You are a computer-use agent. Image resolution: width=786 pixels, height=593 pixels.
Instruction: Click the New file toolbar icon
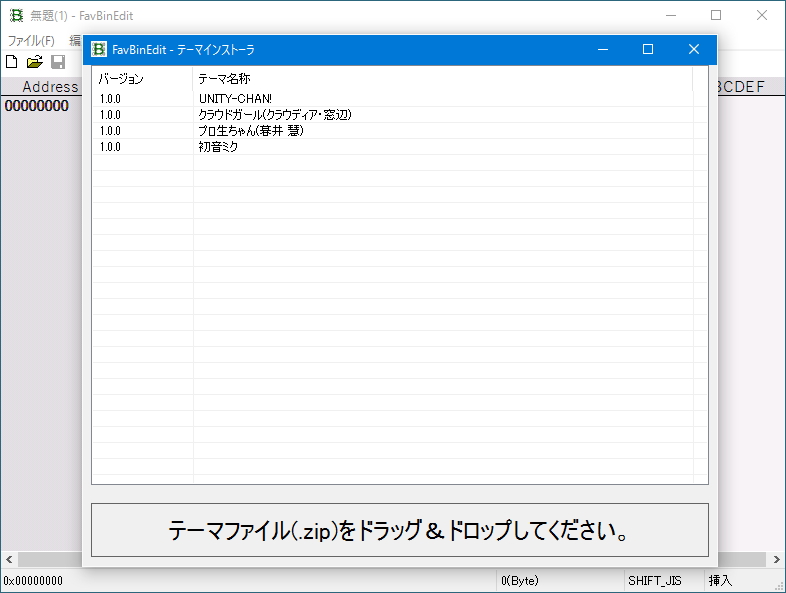12,62
